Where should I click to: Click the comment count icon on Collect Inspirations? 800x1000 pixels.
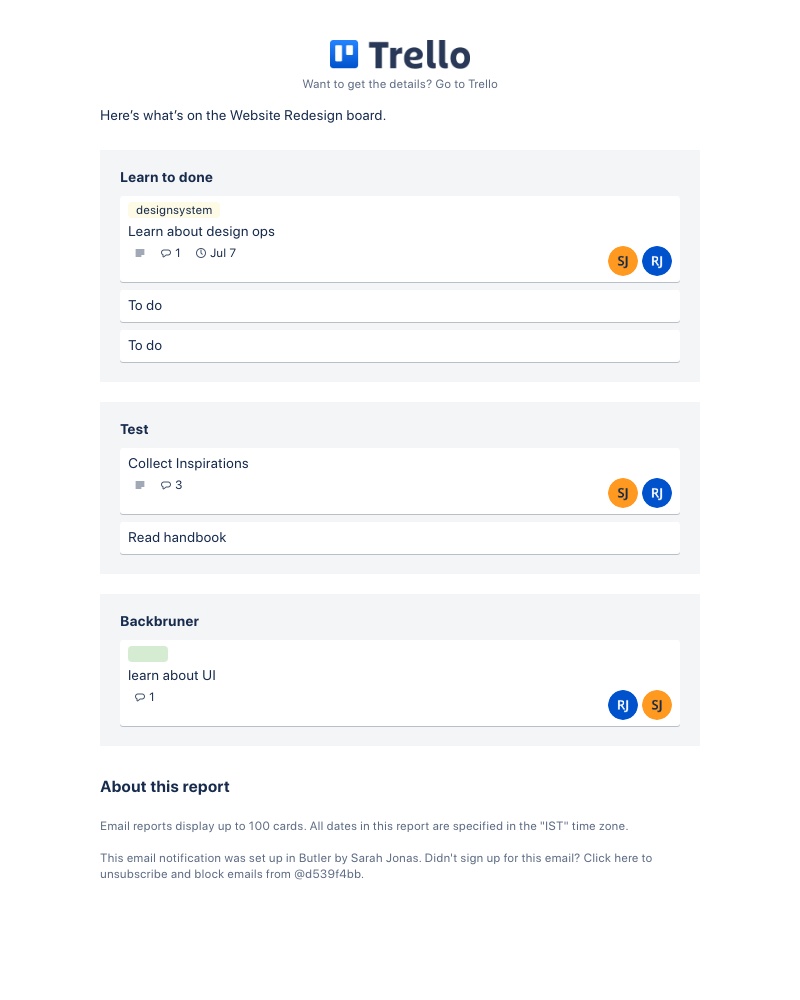click(165, 485)
